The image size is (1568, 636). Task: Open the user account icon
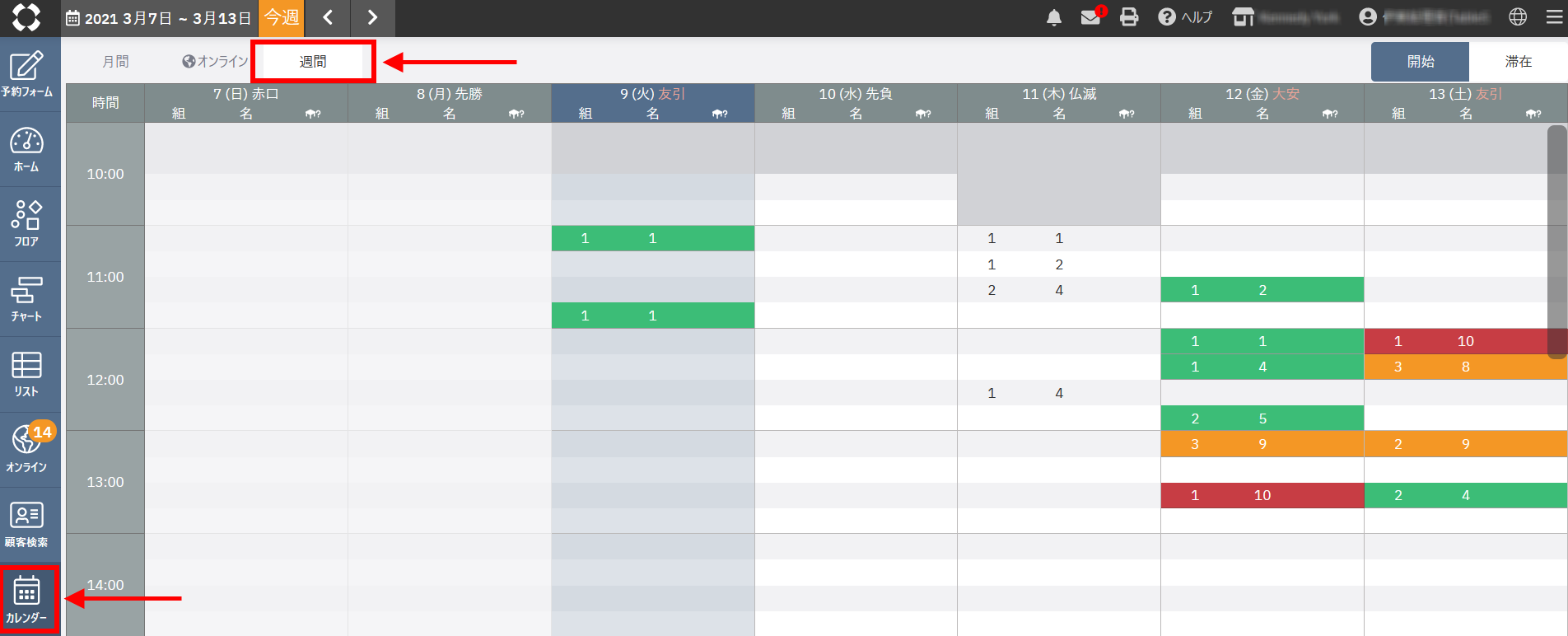coord(1368,17)
